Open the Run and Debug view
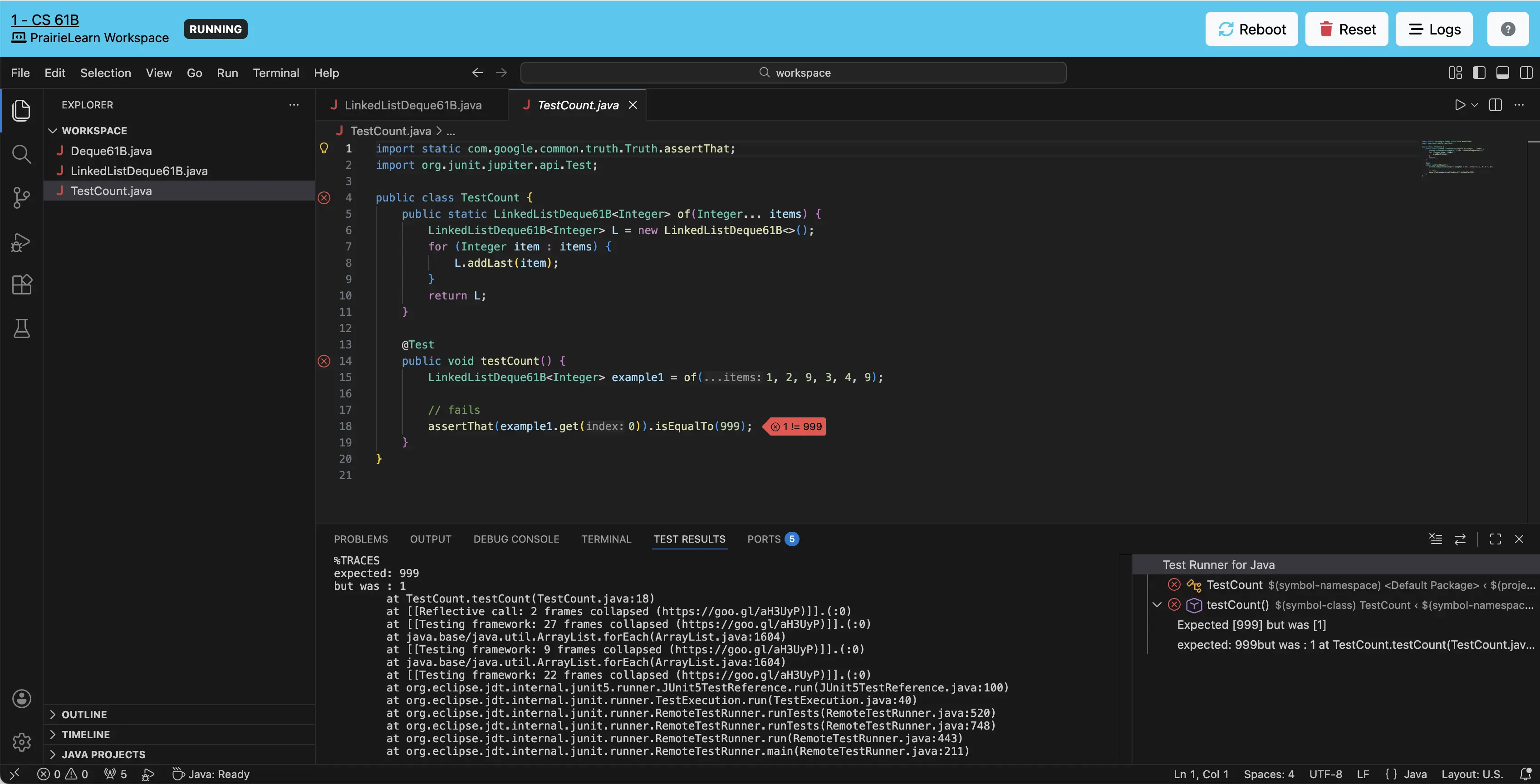 click(21, 241)
